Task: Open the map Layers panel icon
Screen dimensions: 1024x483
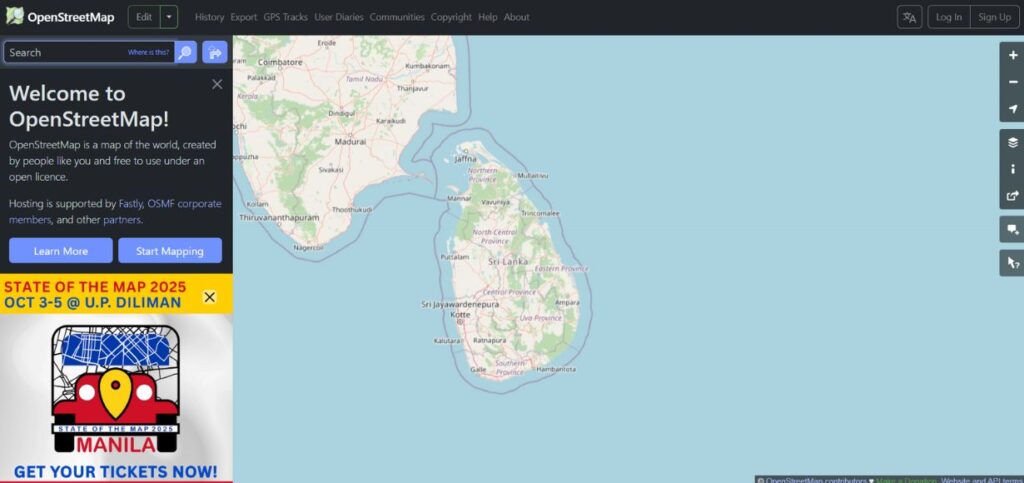Action: [x=1013, y=142]
